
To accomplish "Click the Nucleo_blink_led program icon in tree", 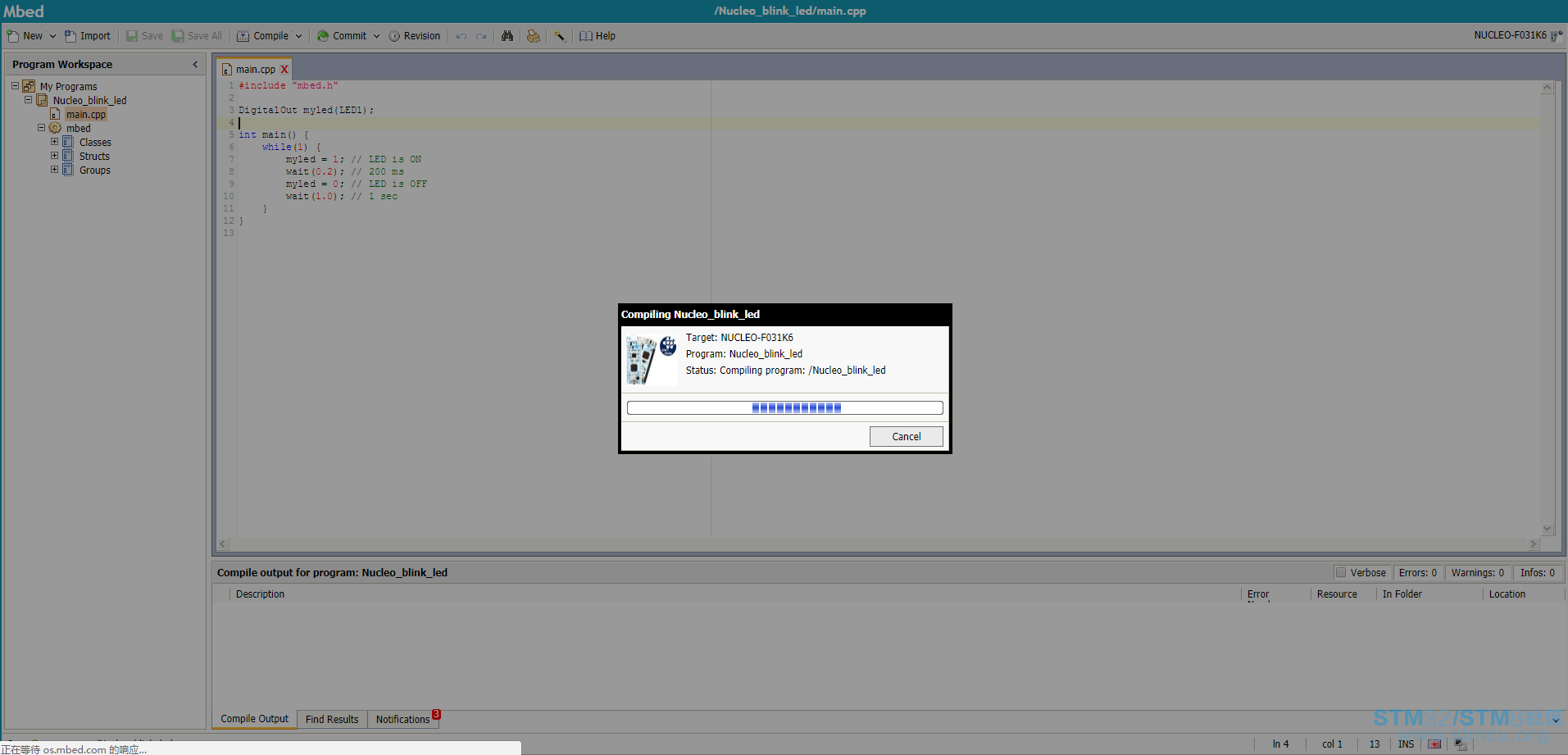I will coord(42,100).
